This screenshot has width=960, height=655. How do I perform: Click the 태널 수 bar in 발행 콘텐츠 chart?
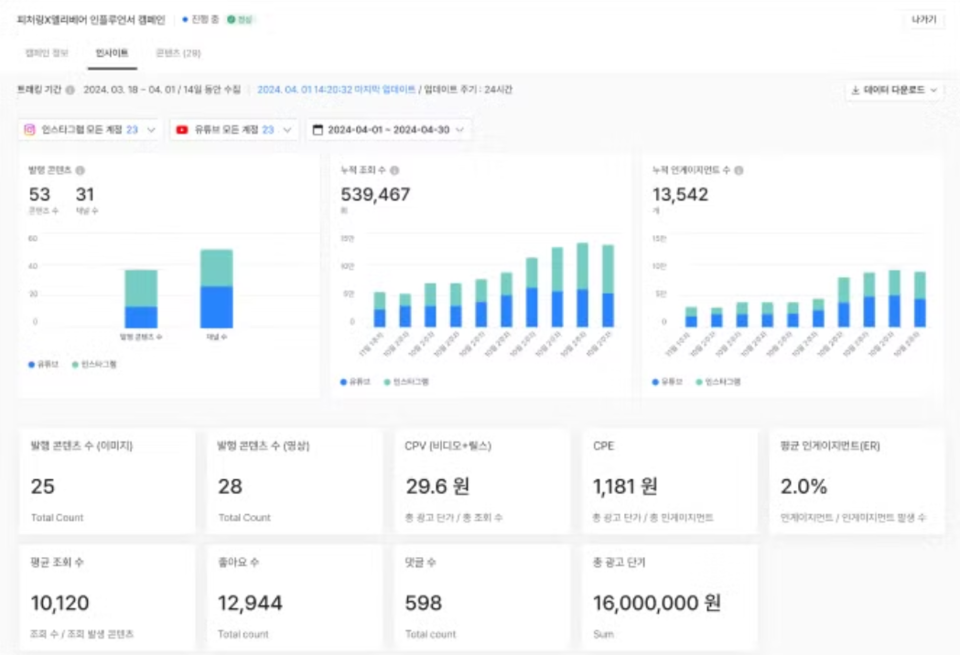point(216,289)
